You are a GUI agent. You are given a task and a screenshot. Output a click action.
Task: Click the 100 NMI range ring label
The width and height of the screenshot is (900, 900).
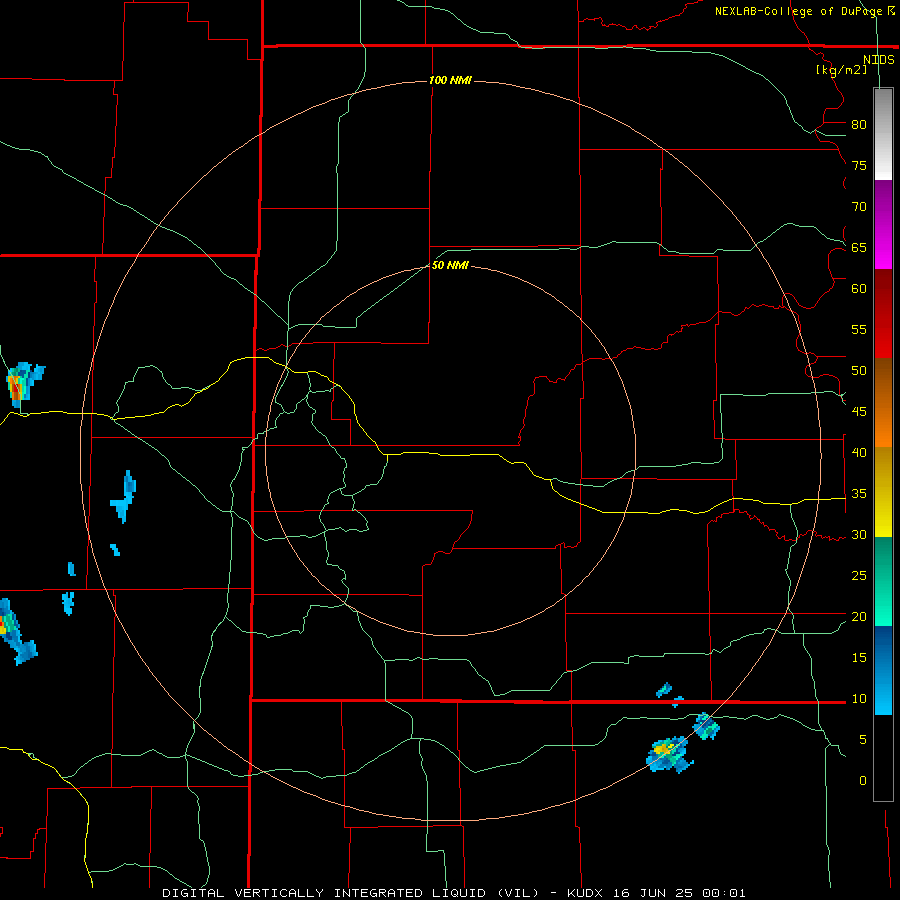[x=450, y=80]
